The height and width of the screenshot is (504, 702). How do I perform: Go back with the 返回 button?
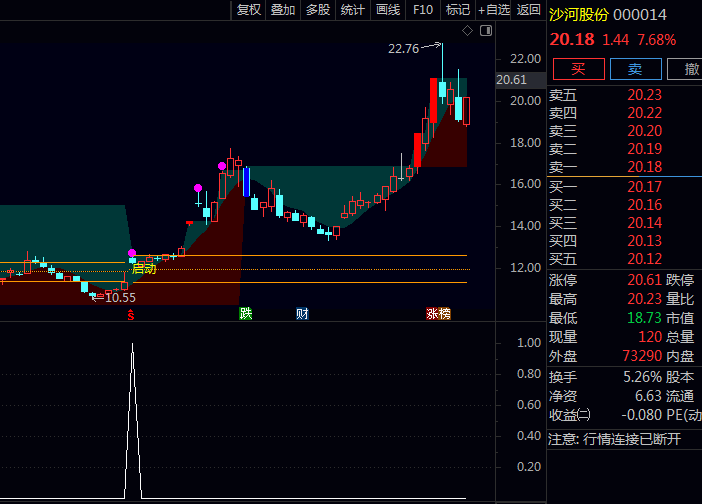click(x=528, y=10)
